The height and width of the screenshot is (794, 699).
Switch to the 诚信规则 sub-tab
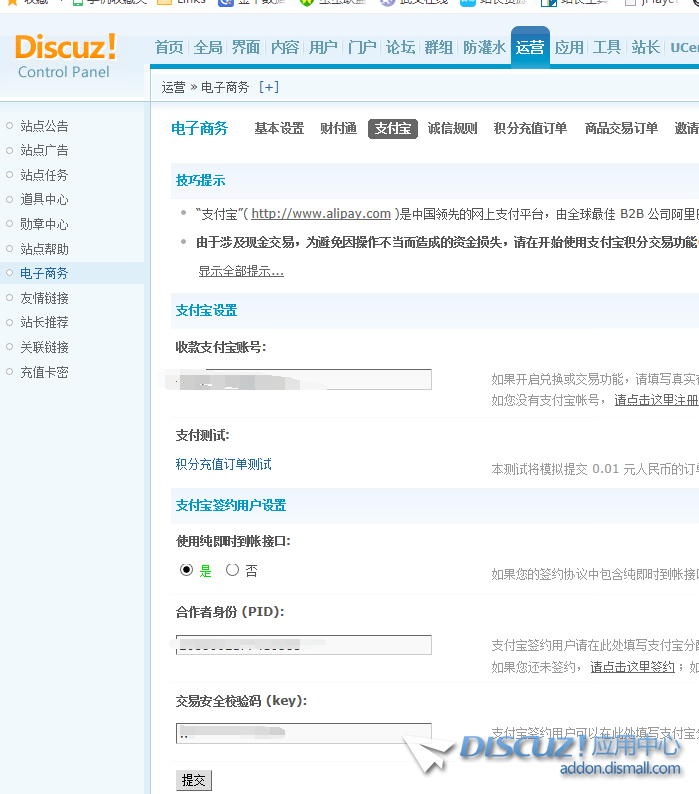coord(452,129)
